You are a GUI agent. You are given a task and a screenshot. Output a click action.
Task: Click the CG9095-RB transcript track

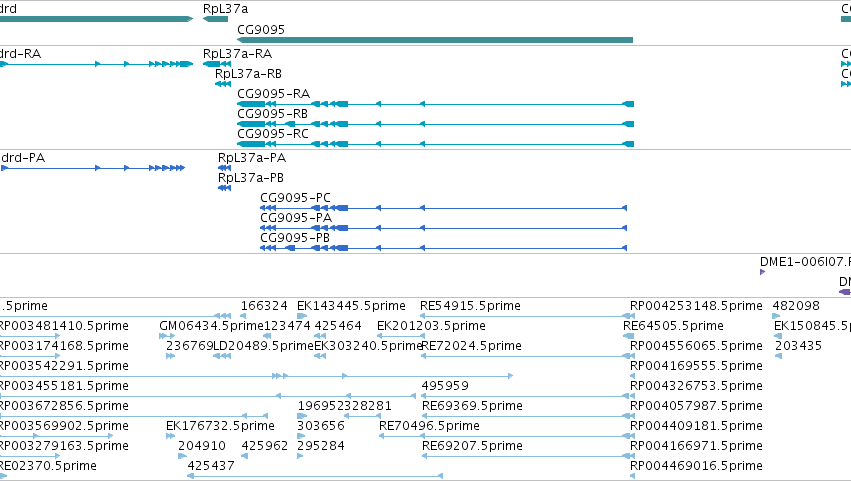click(435, 124)
